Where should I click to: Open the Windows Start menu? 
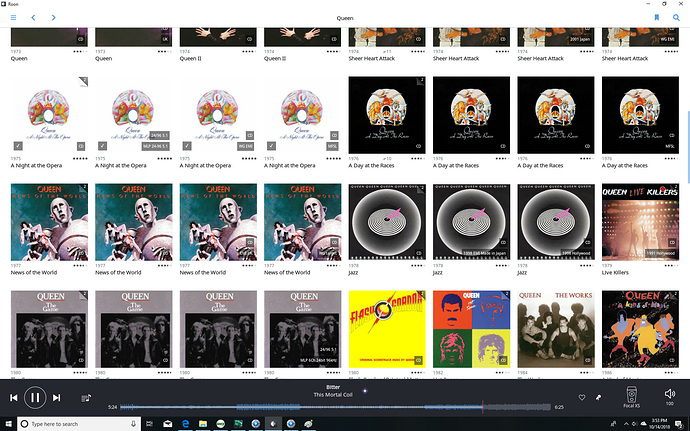pyautogui.click(x=8, y=424)
